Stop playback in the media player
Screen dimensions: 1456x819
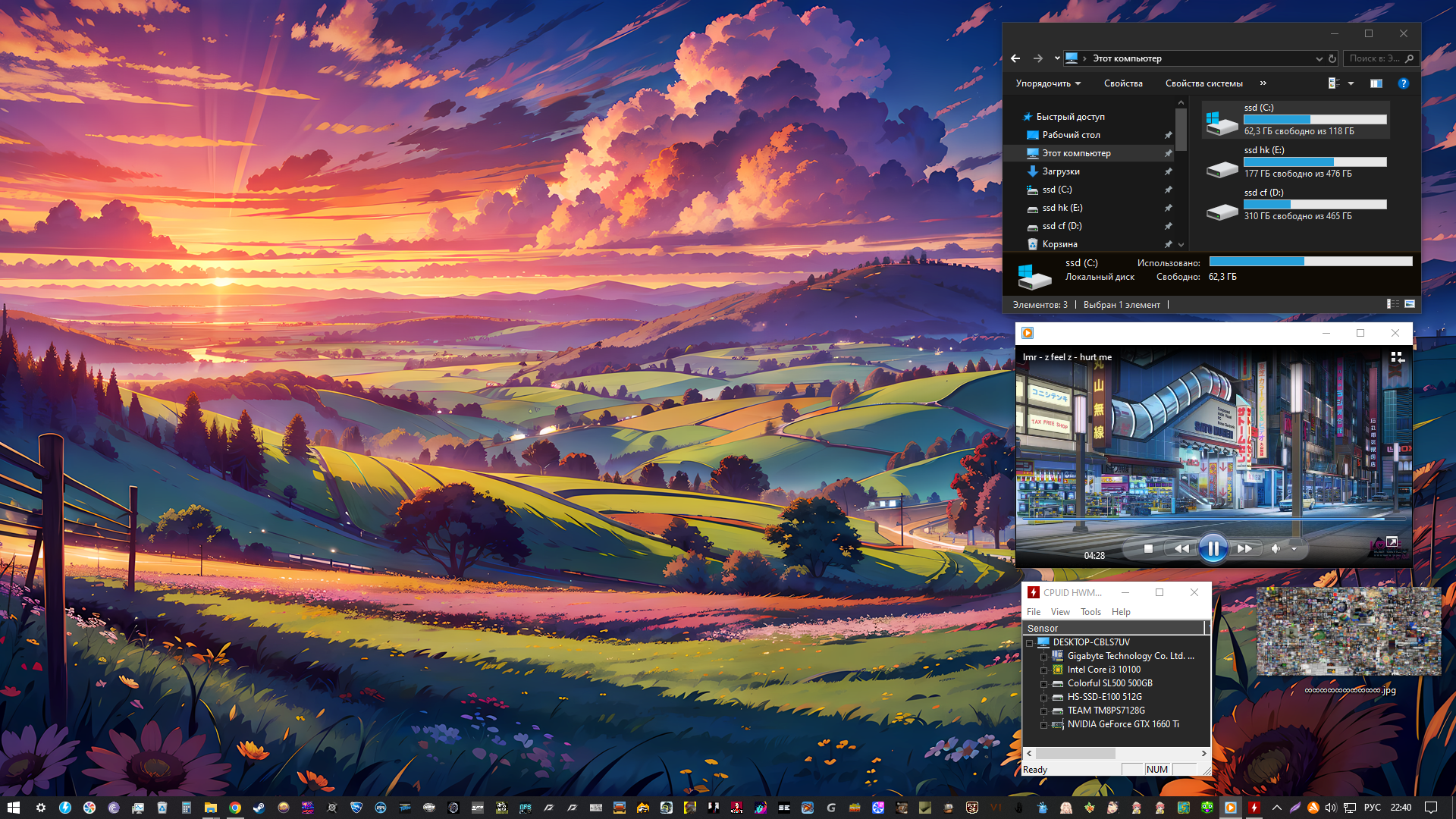[x=1148, y=548]
